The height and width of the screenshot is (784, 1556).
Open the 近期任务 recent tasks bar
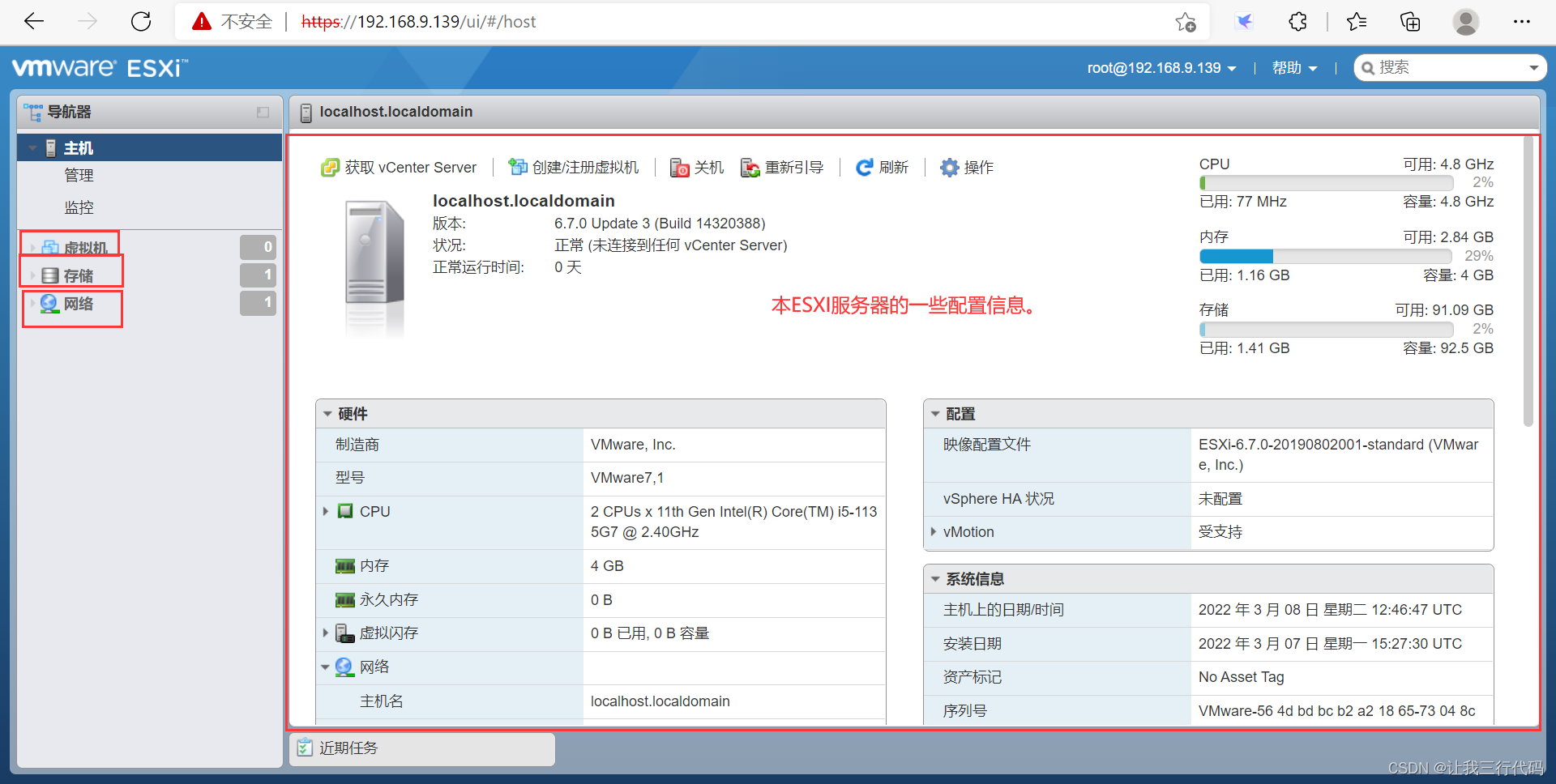coord(422,748)
